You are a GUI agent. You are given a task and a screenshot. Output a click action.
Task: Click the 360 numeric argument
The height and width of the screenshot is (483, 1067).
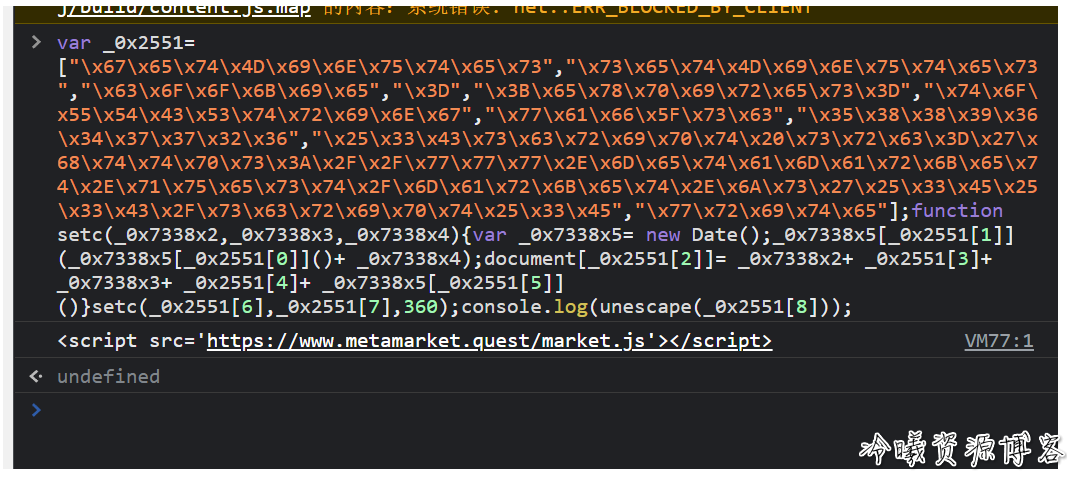(x=421, y=307)
